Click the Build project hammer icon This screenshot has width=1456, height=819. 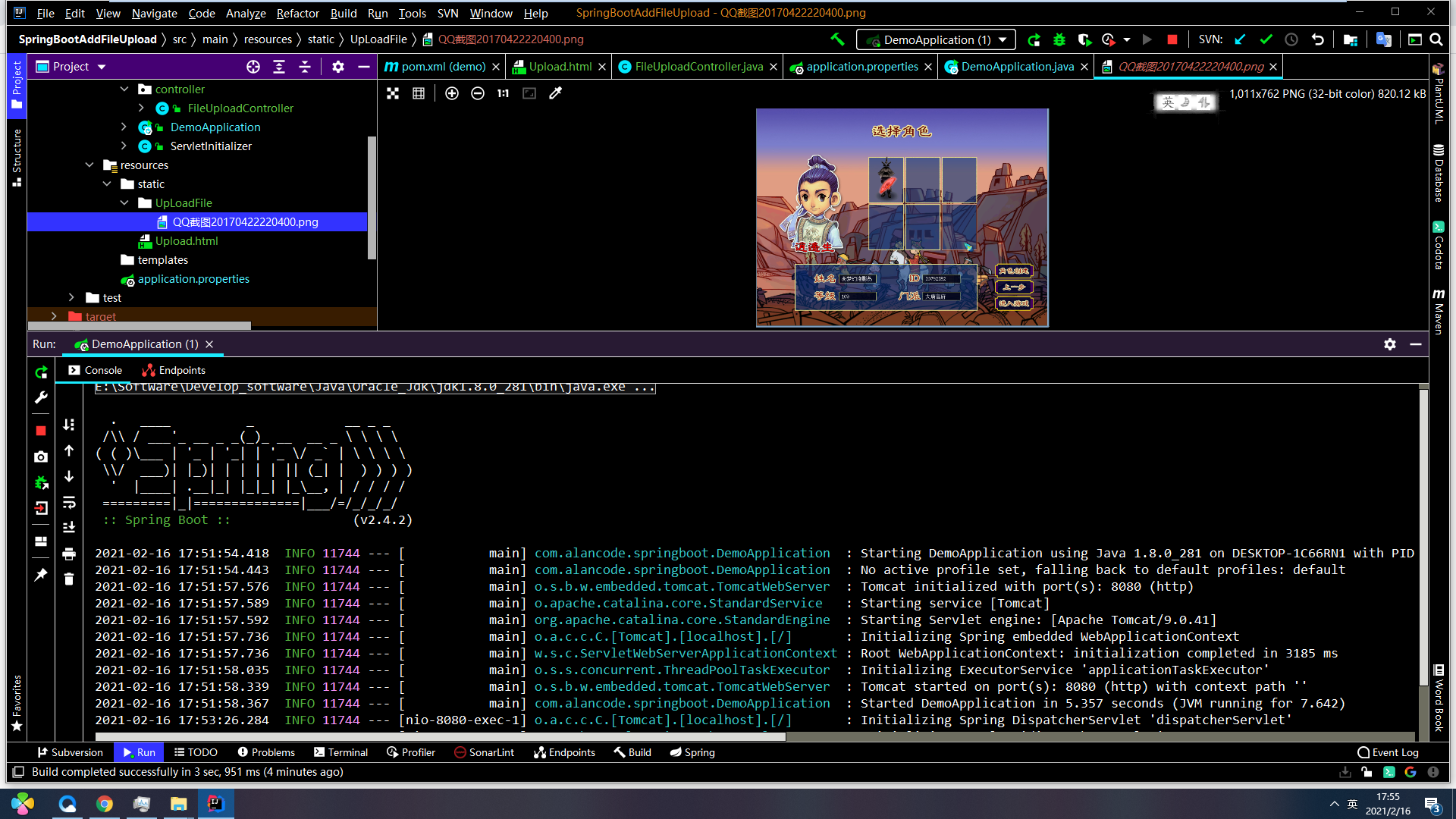837,39
